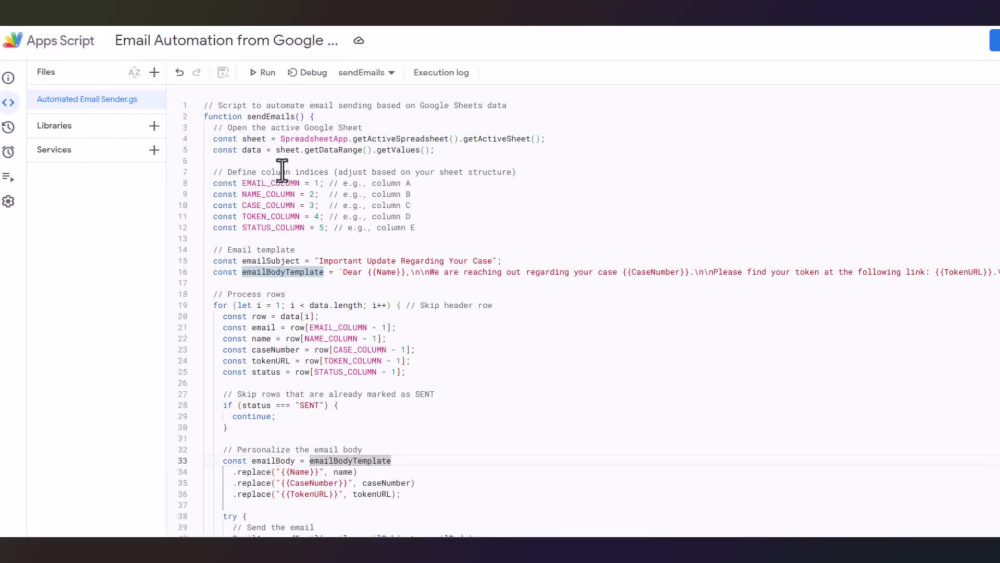Click 'const STATUS_COLUMN = 5' line

point(314,228)
